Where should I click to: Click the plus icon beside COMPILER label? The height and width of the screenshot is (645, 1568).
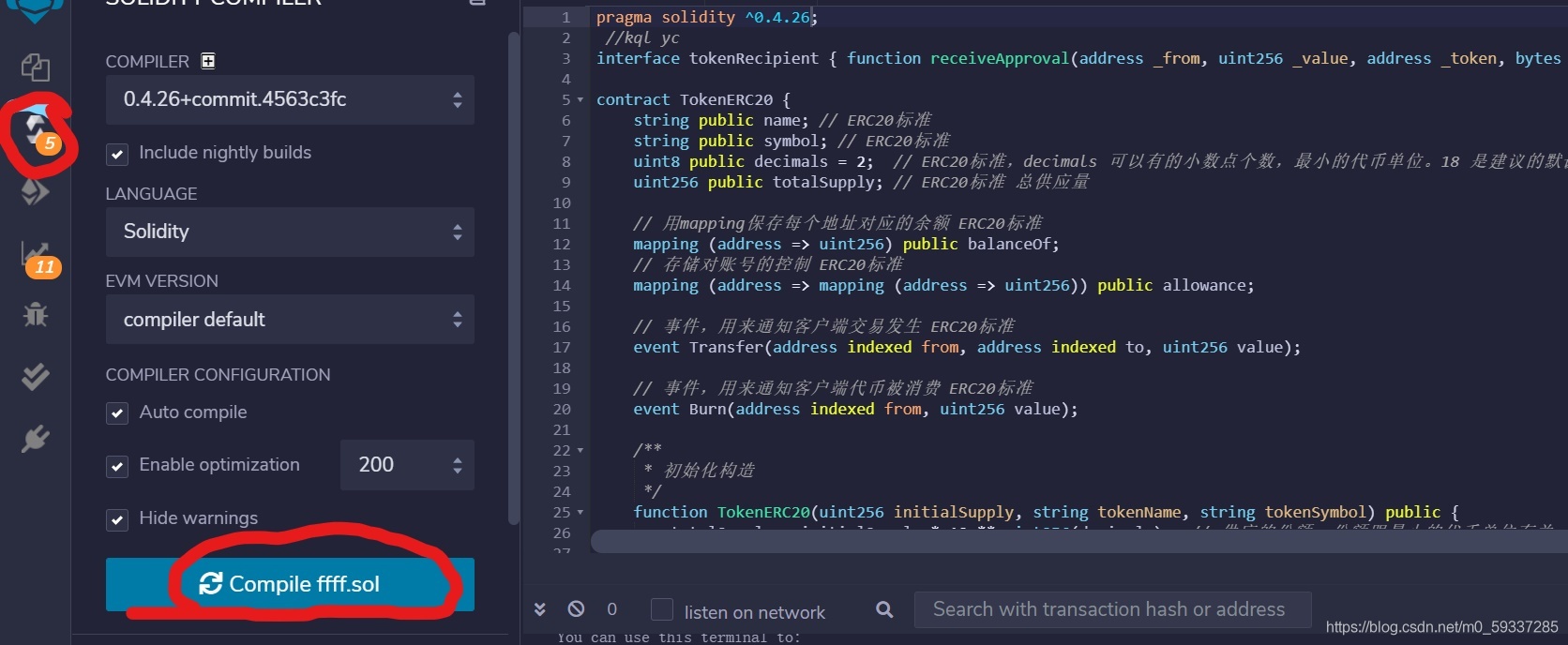click(208, 61)
